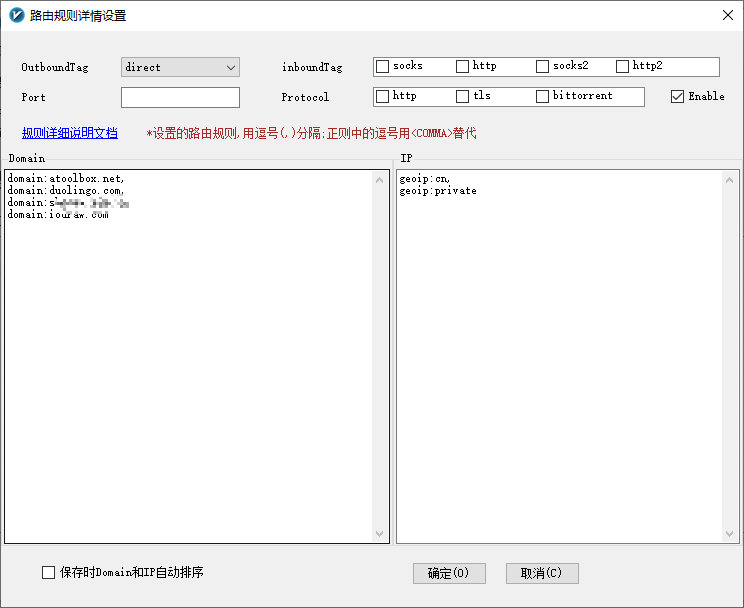Click the Port input field
This screenshot has height=608, width=744.
click(180, 97)
